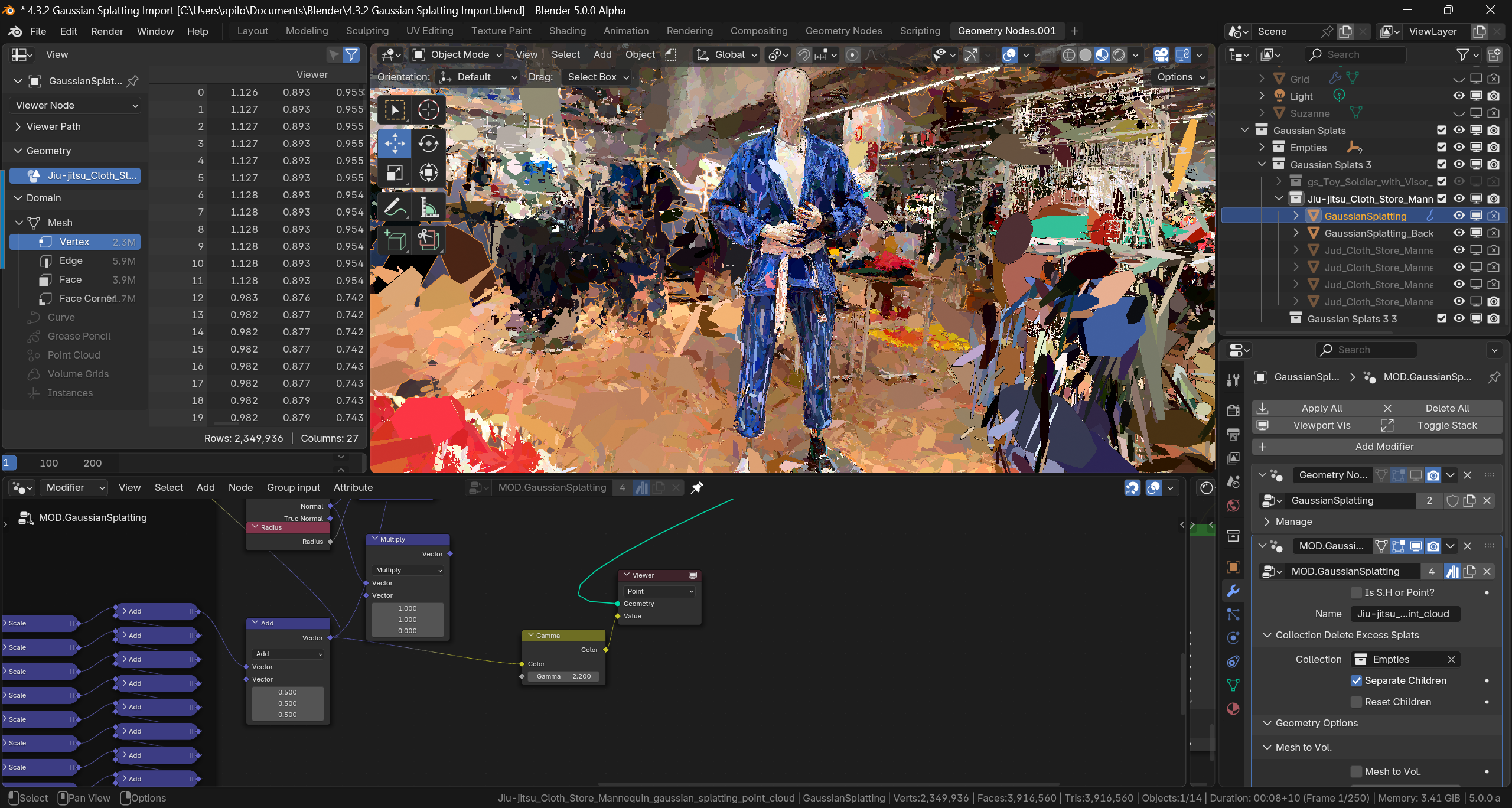This screenshot has height=808, width=1512.
Task: Click the Apply All button
Action: point(1315,408)
